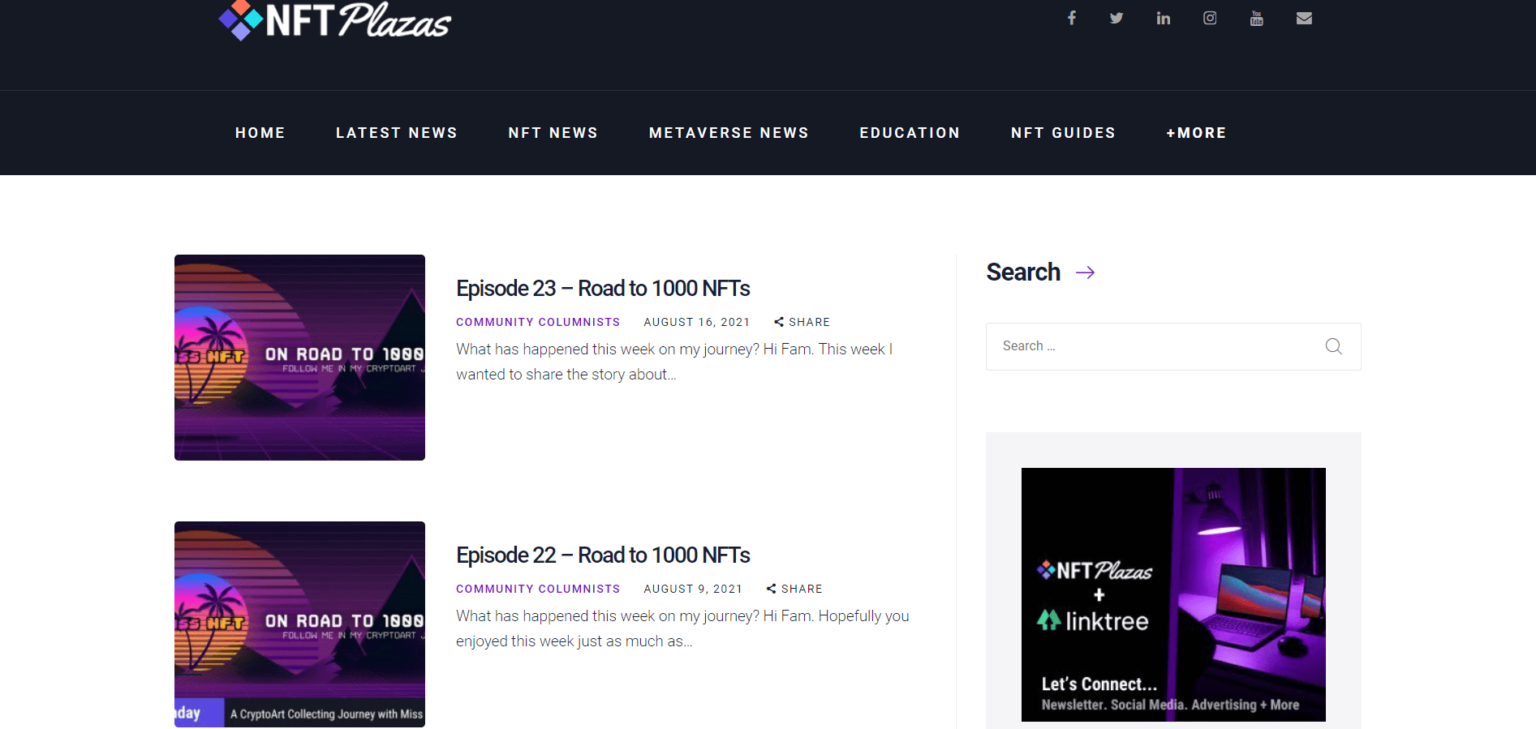Open the LinkedIn social icon

tap(1163, 18)
